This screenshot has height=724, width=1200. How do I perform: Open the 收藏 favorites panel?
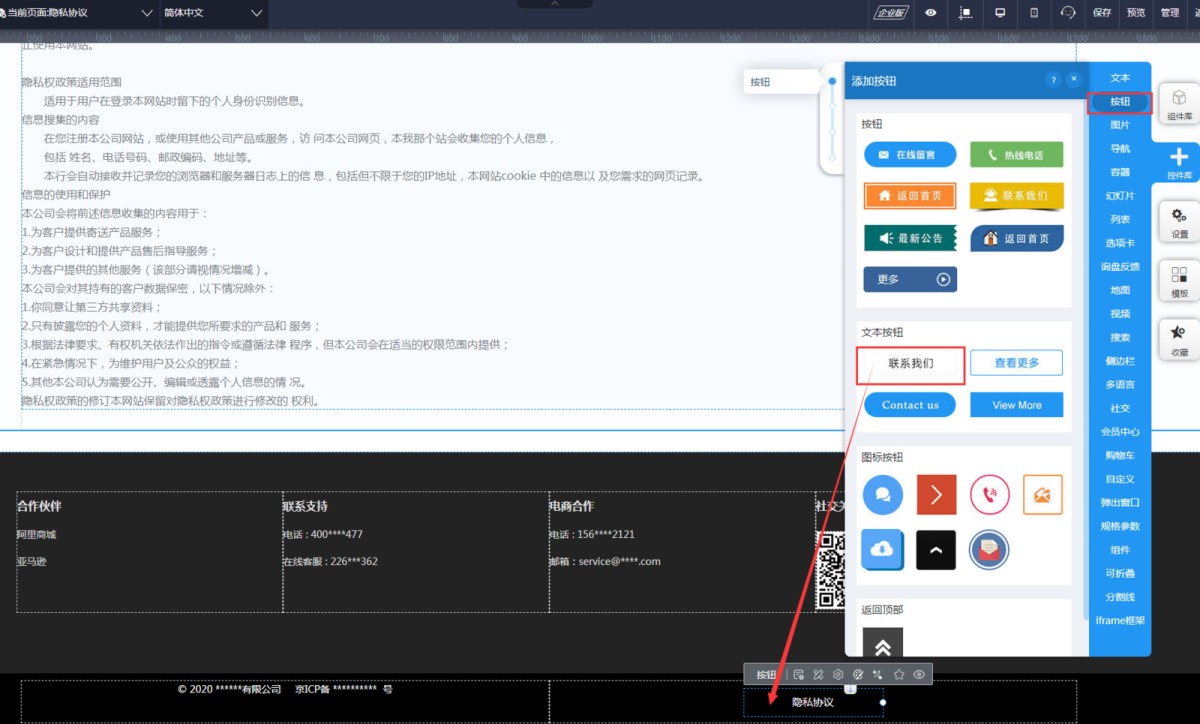(x=1179, y=339)
